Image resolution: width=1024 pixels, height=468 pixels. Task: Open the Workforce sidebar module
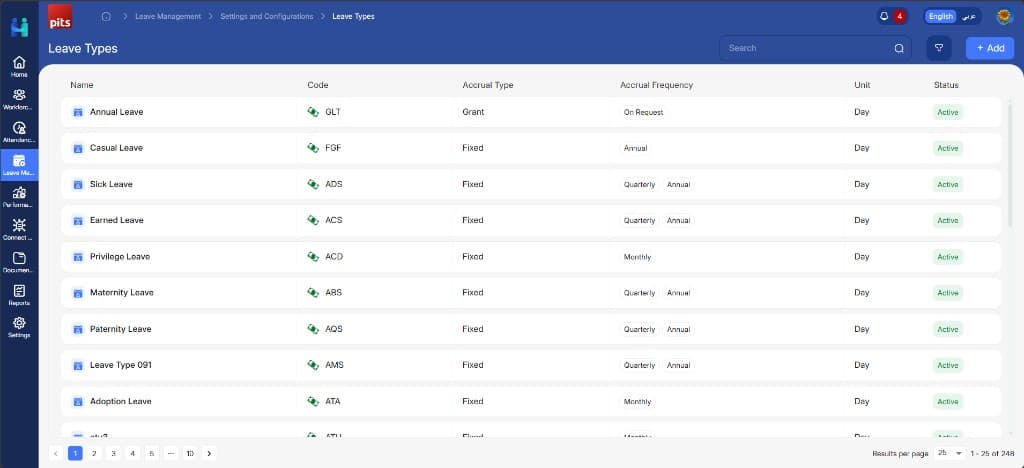(19, 99)
